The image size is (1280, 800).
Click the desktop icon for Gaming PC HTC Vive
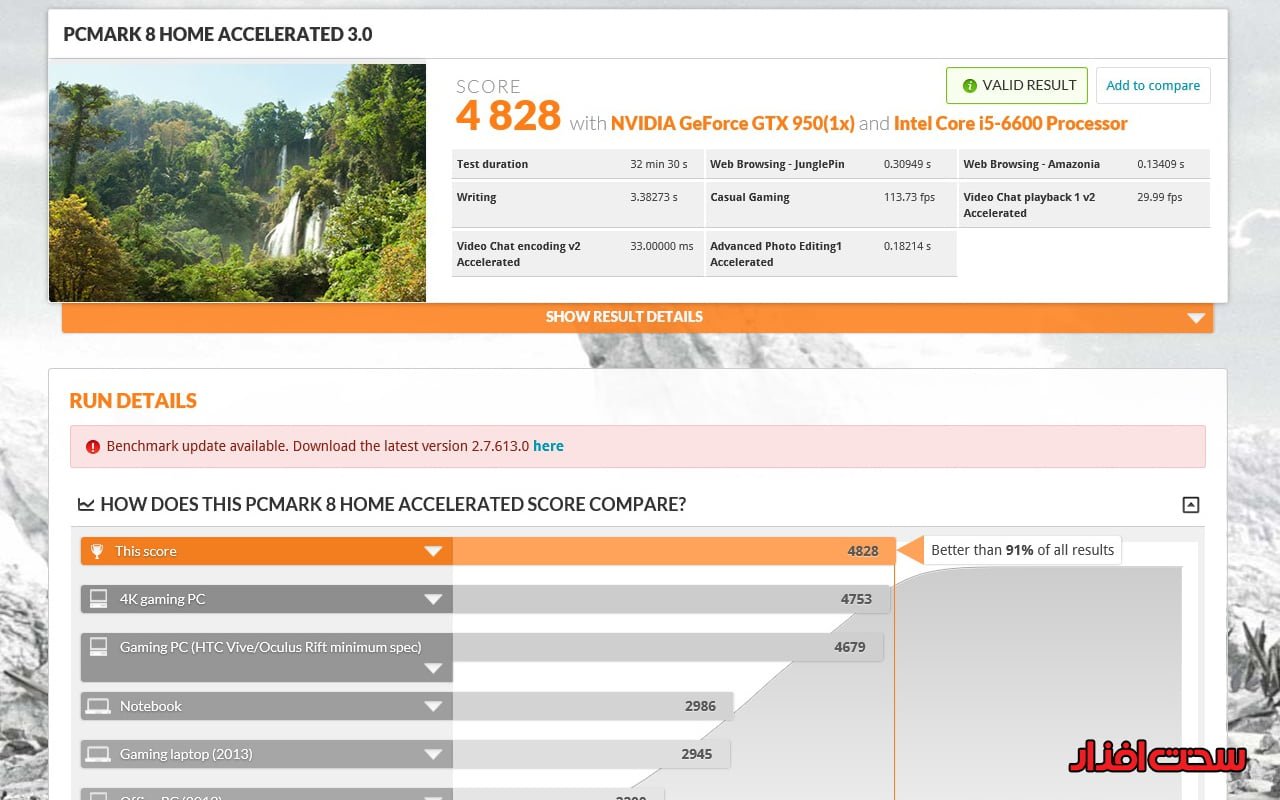pyautogui.click(x=98, y=647)
